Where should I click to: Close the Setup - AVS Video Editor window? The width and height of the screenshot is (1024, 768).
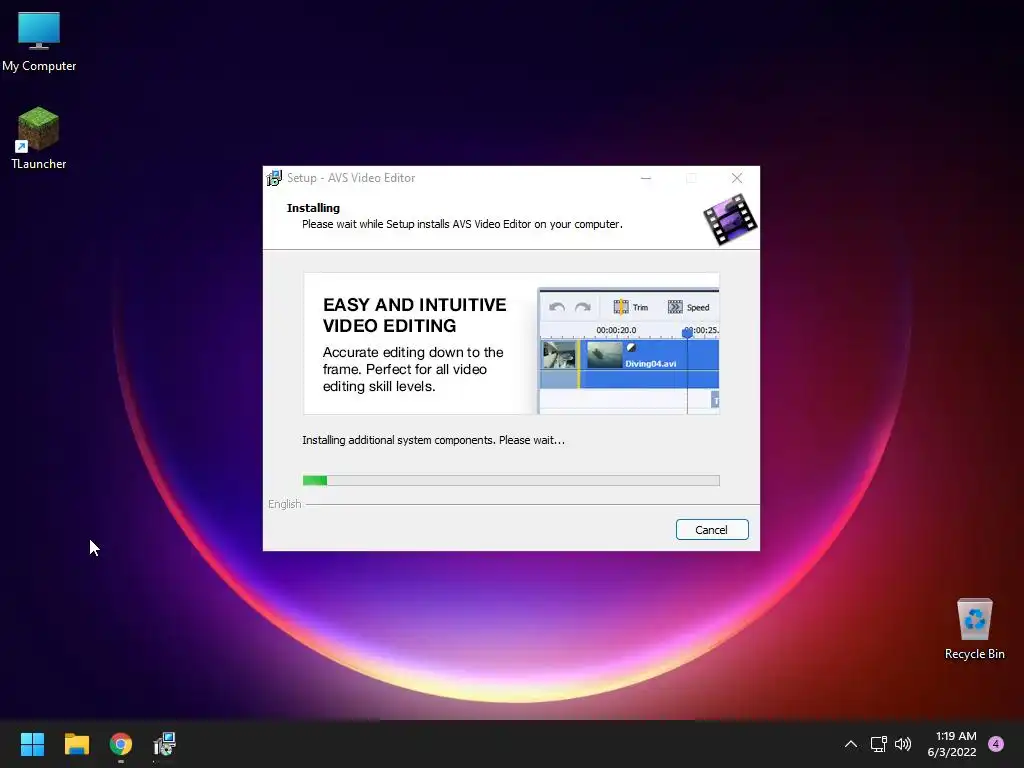(737, 178)
